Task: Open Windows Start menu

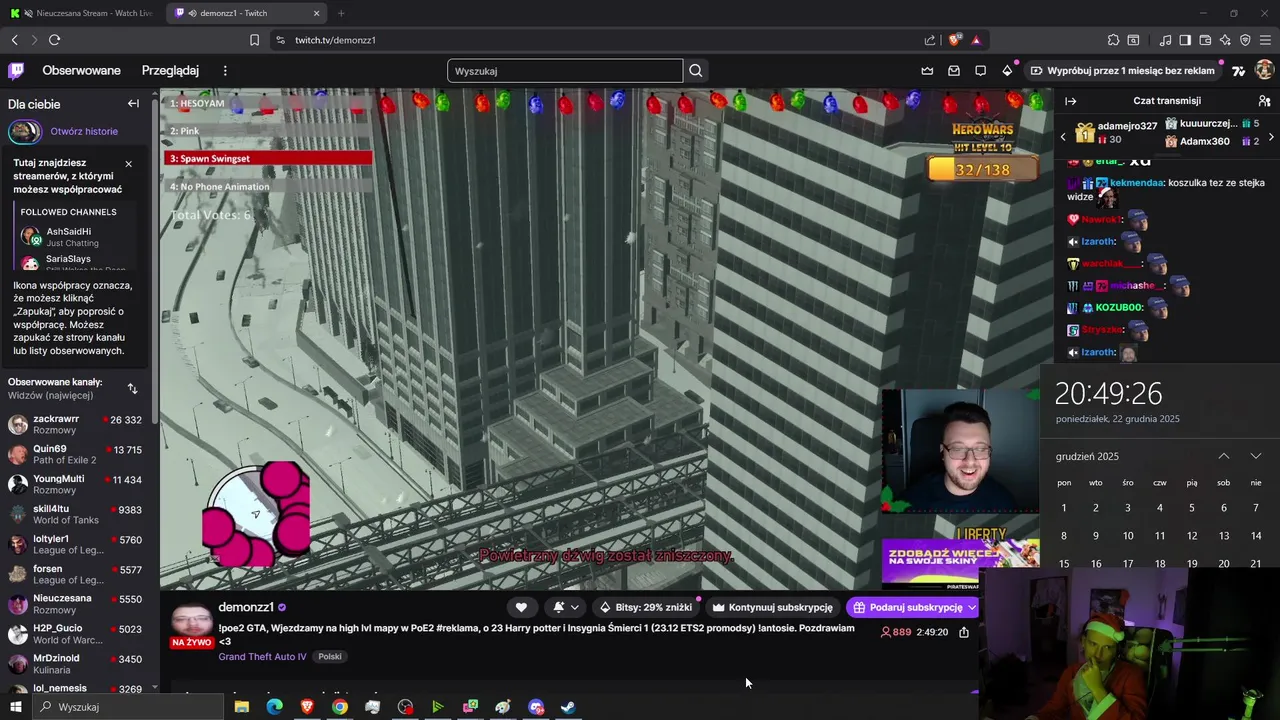Action: (15, 707)
